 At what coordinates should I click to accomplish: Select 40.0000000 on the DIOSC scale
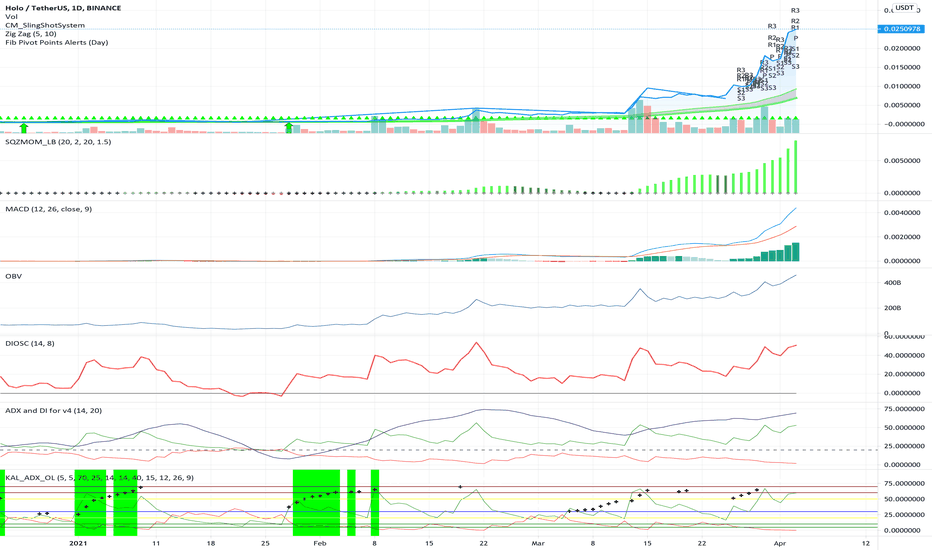pos(904,356)
